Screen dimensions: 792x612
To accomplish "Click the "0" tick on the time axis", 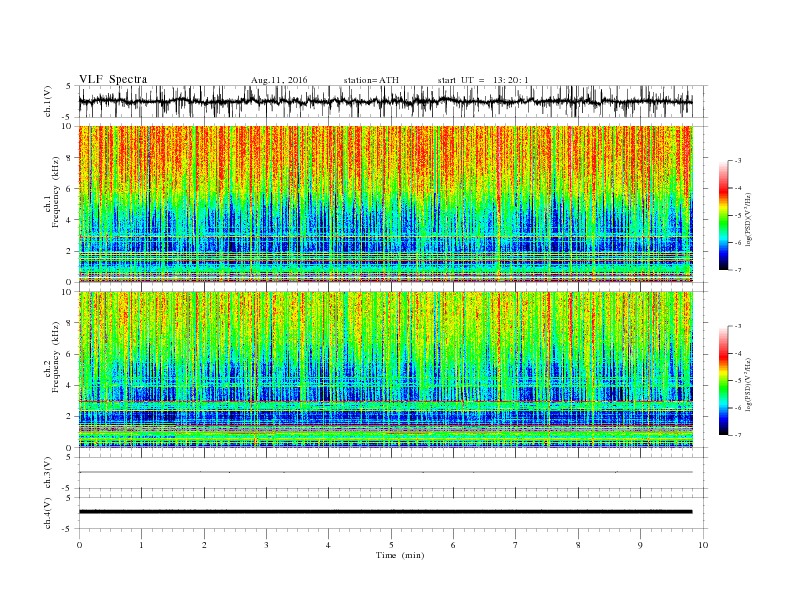I will tap(79, 545).
